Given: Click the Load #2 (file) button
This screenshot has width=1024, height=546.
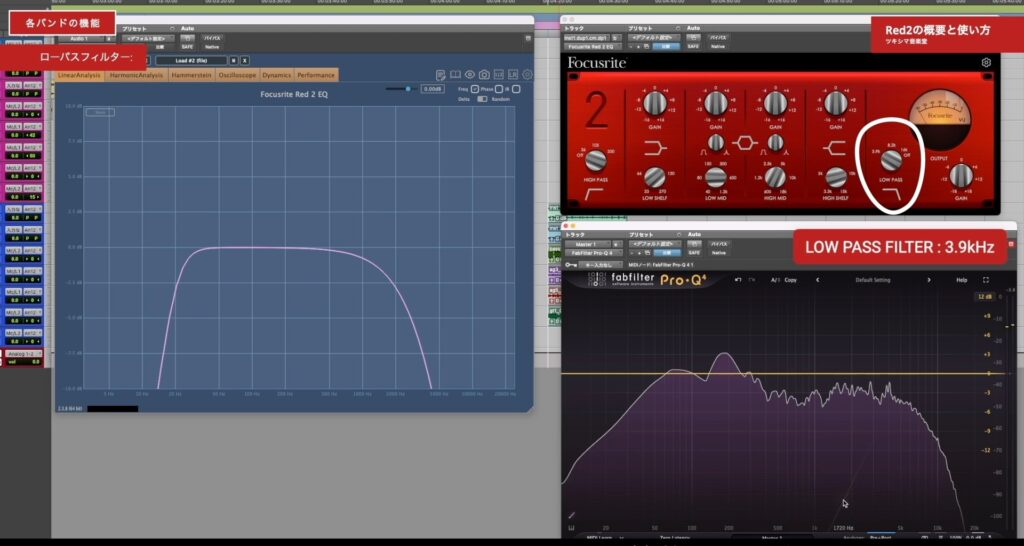Looking at the screenshot, I should click(191, 61).
